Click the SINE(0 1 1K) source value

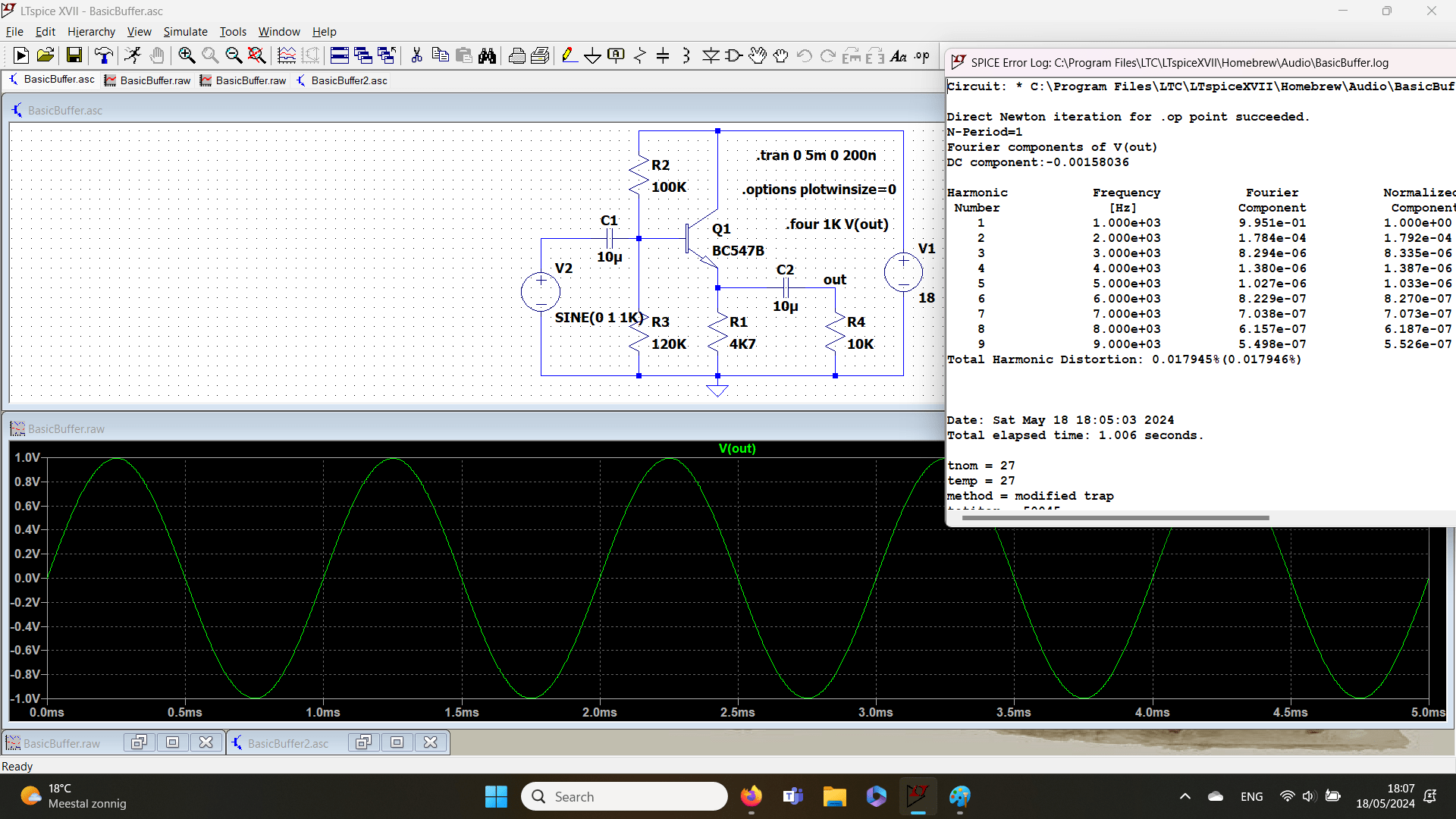599,317
